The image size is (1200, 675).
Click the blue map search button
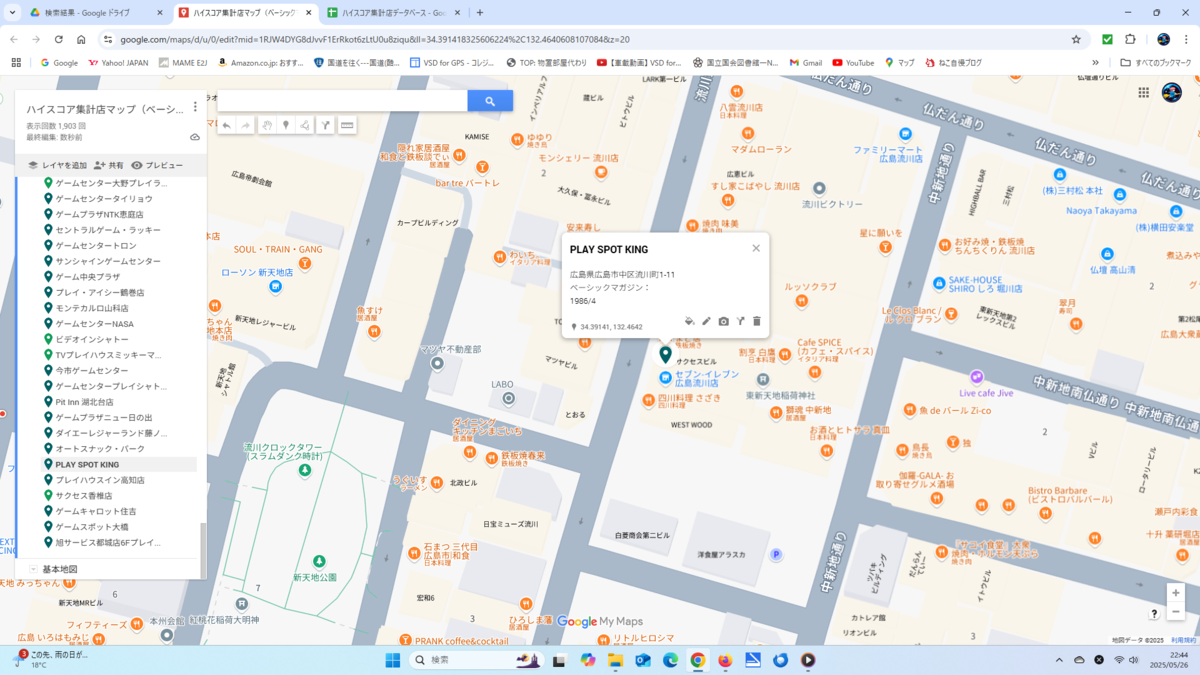(490, 101)
